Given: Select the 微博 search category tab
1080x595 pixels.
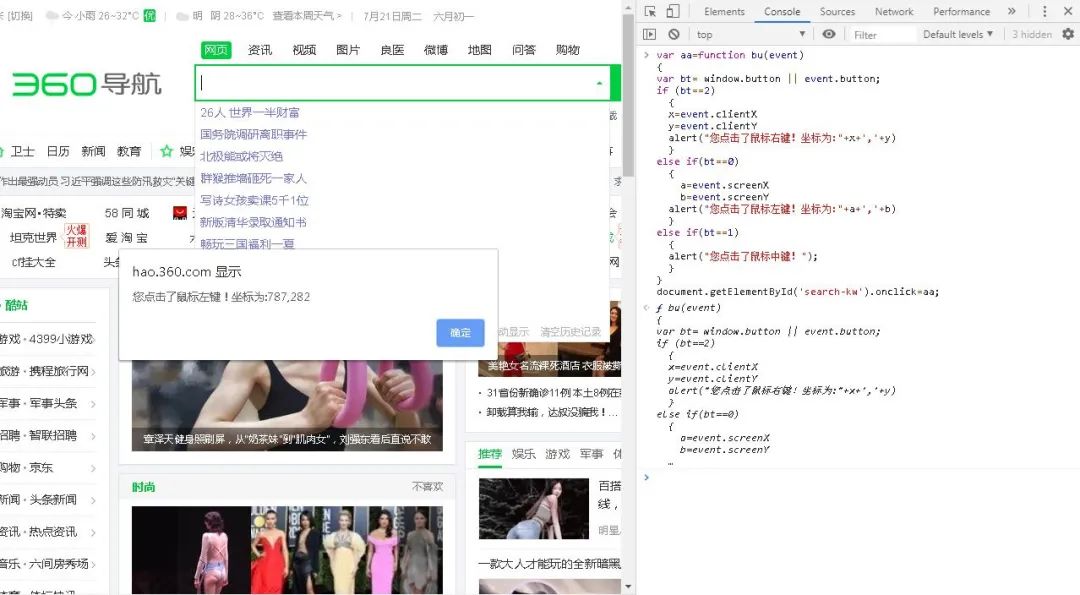Looking at the screenshot, I should click(x=435, y=50).
